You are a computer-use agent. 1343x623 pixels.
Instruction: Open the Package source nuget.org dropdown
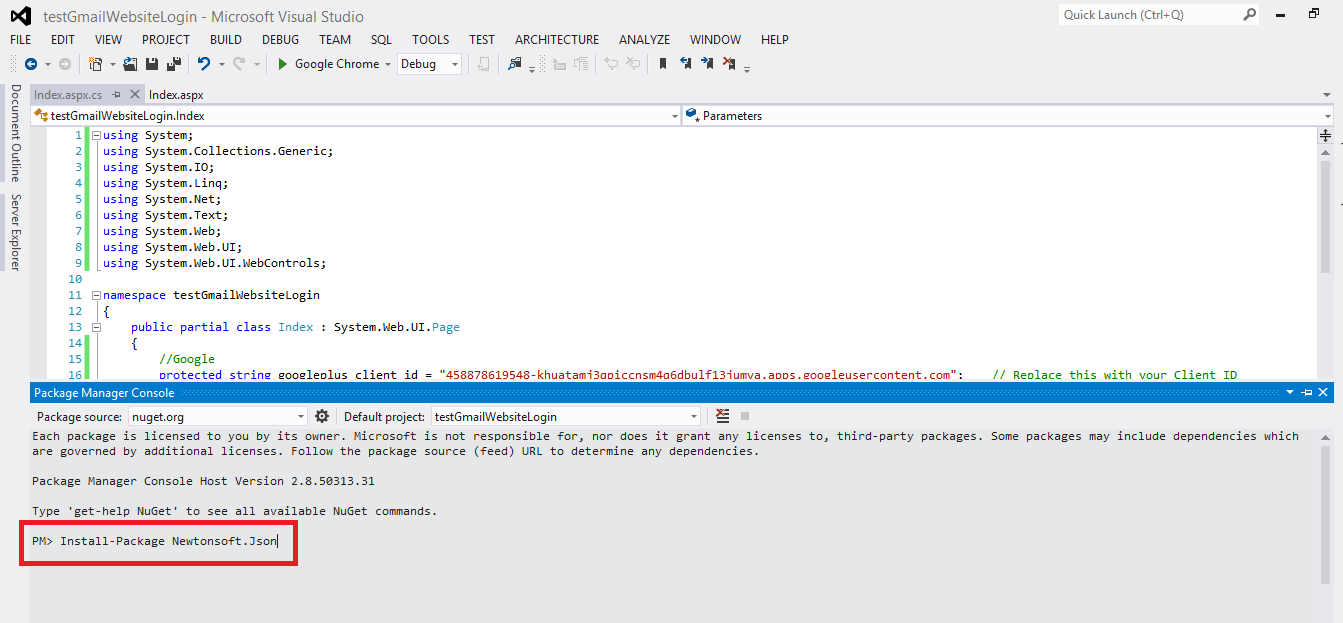[217, 416]
